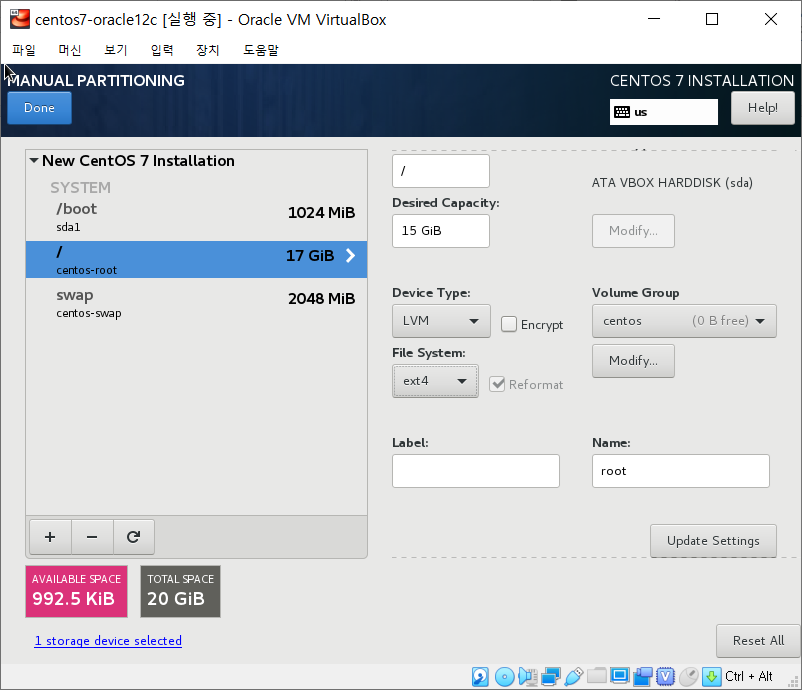802x690 pixels.
Task: Open the 도움말 menu
Action: [x=261, y=50]
